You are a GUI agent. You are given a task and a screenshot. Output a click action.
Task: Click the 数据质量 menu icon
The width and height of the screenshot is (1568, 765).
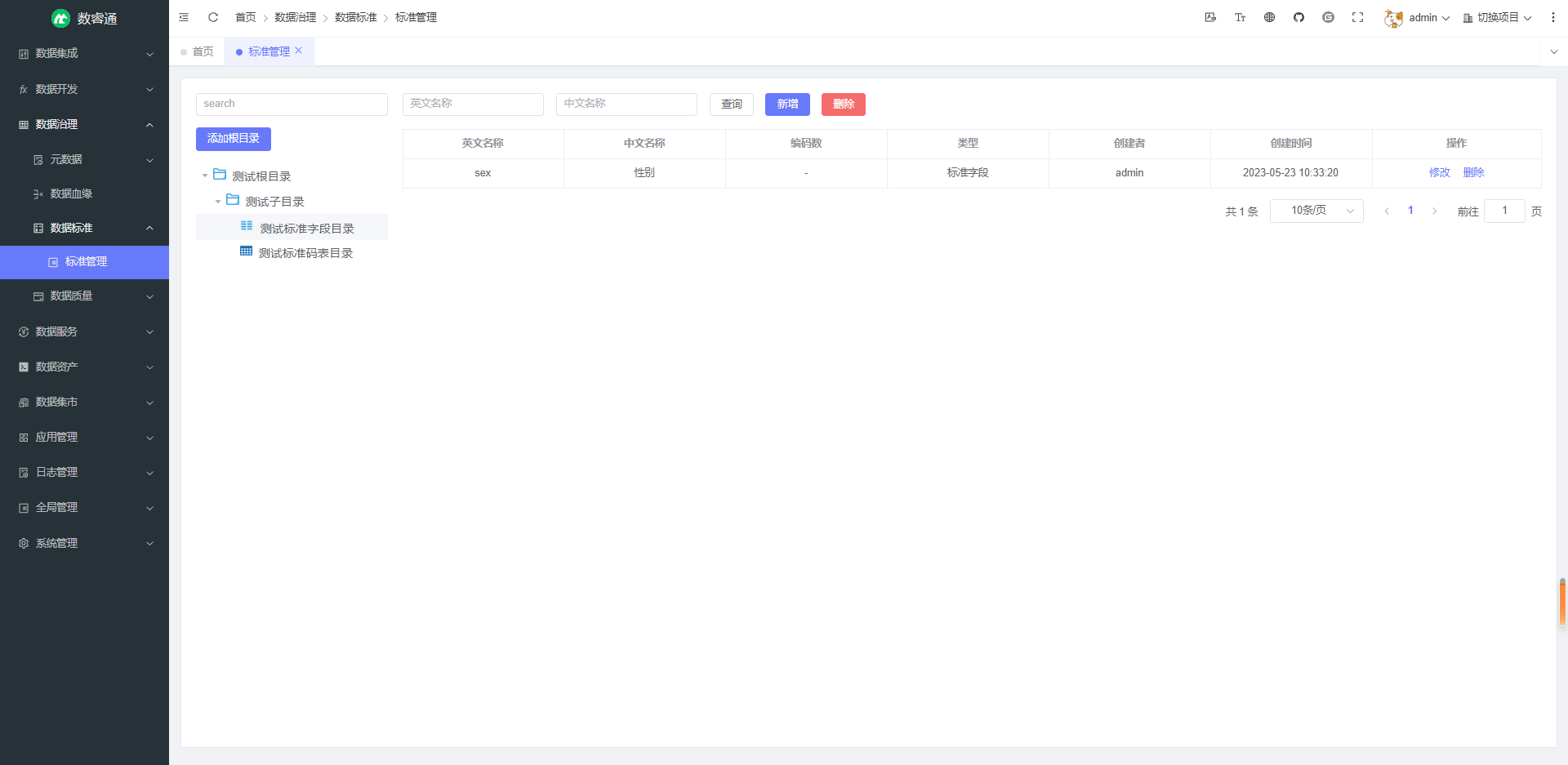pyautogui.click(x=38, y=296)
